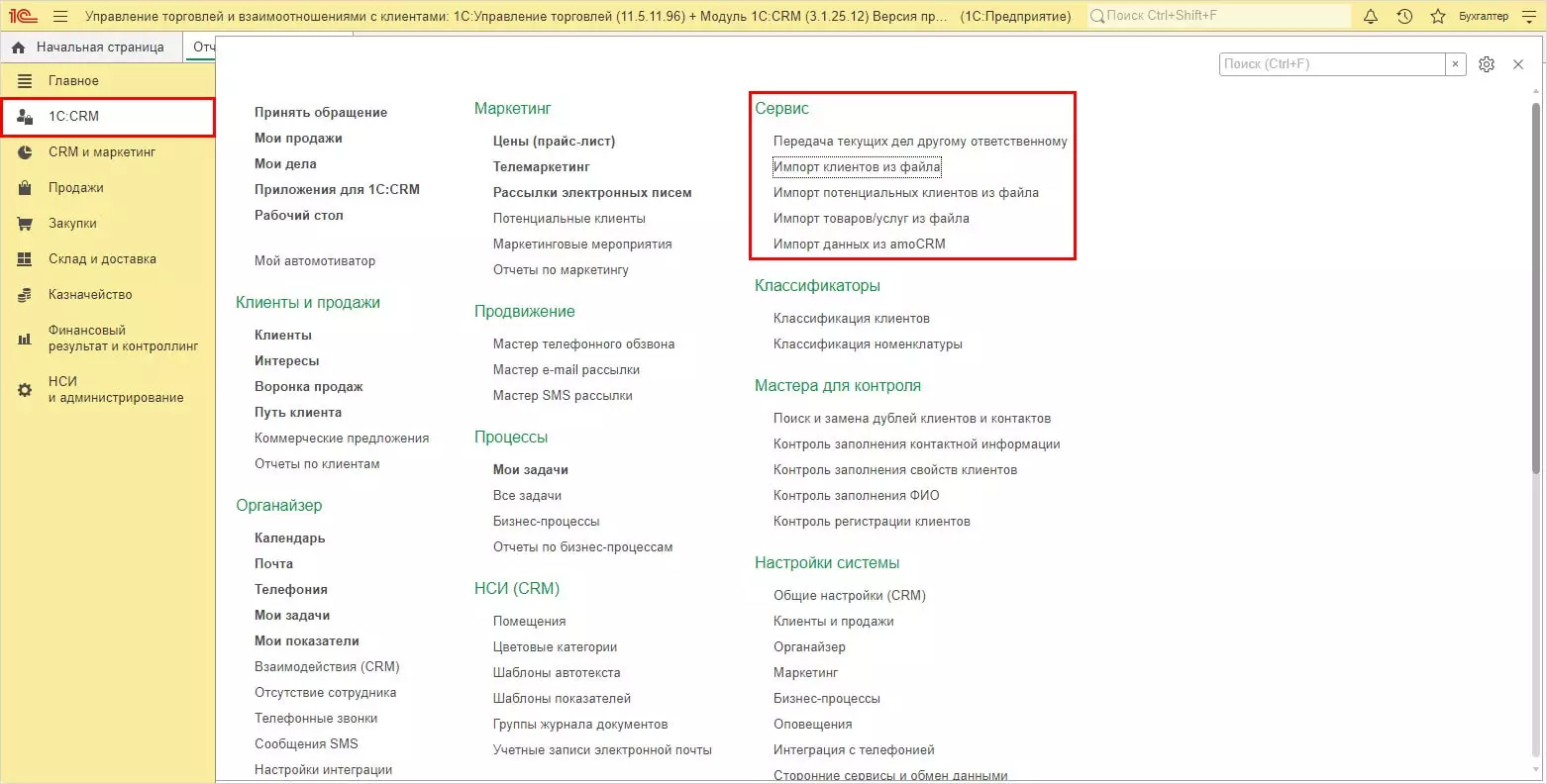1547x784 pixels.
Task: Click the global search field Ctrl+Shift+F
Action: point(1218,16)
